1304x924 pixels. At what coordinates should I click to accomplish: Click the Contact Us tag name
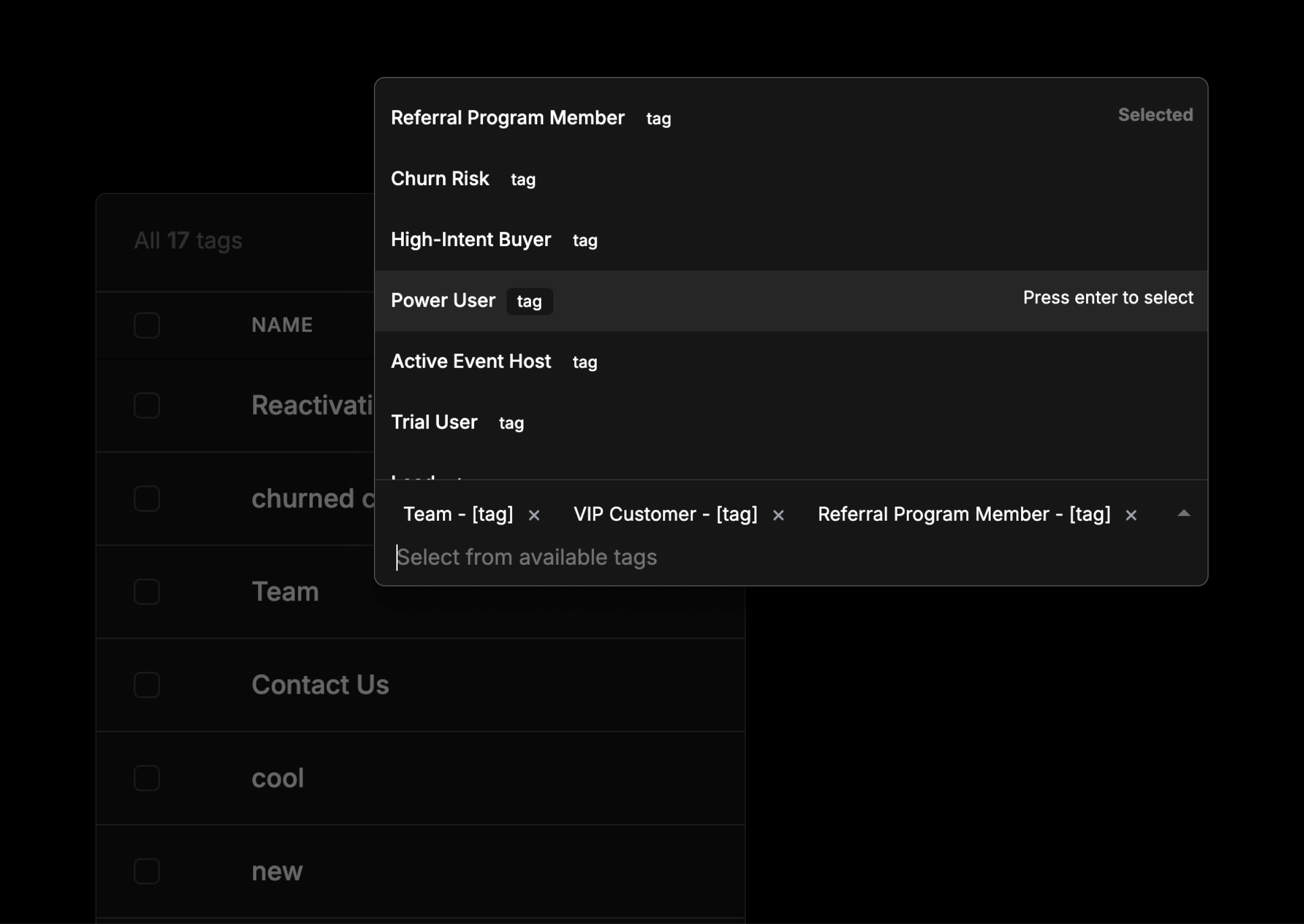(320, 685)
